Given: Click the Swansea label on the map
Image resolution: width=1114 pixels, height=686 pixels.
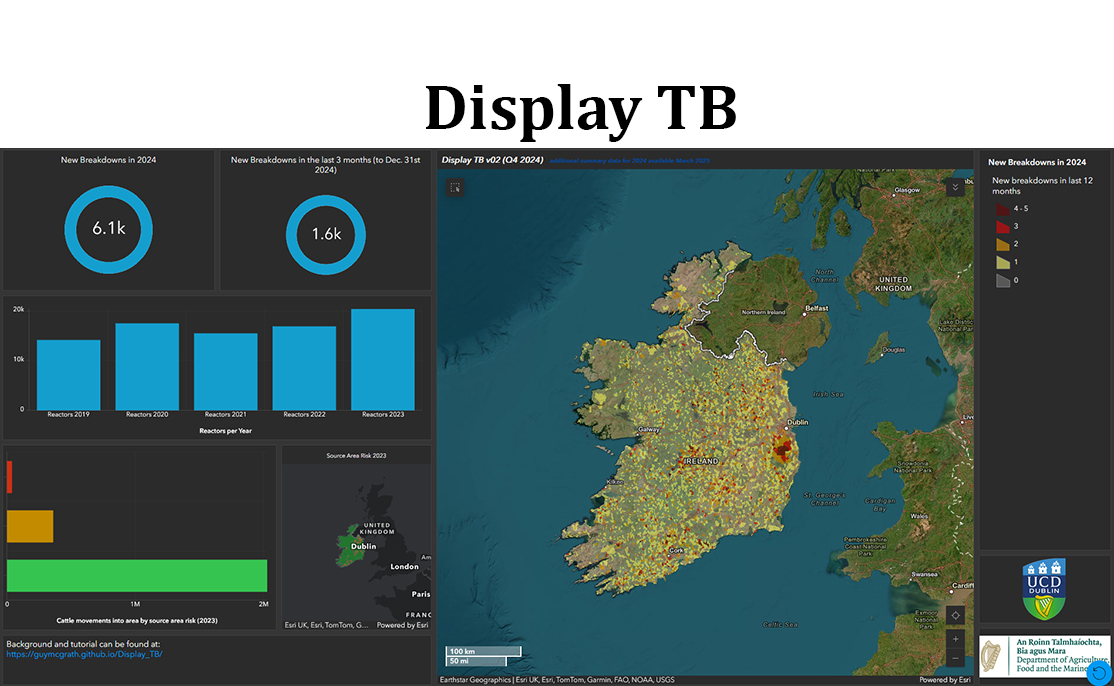Looking at the screenshot, I should click(924, 575).
